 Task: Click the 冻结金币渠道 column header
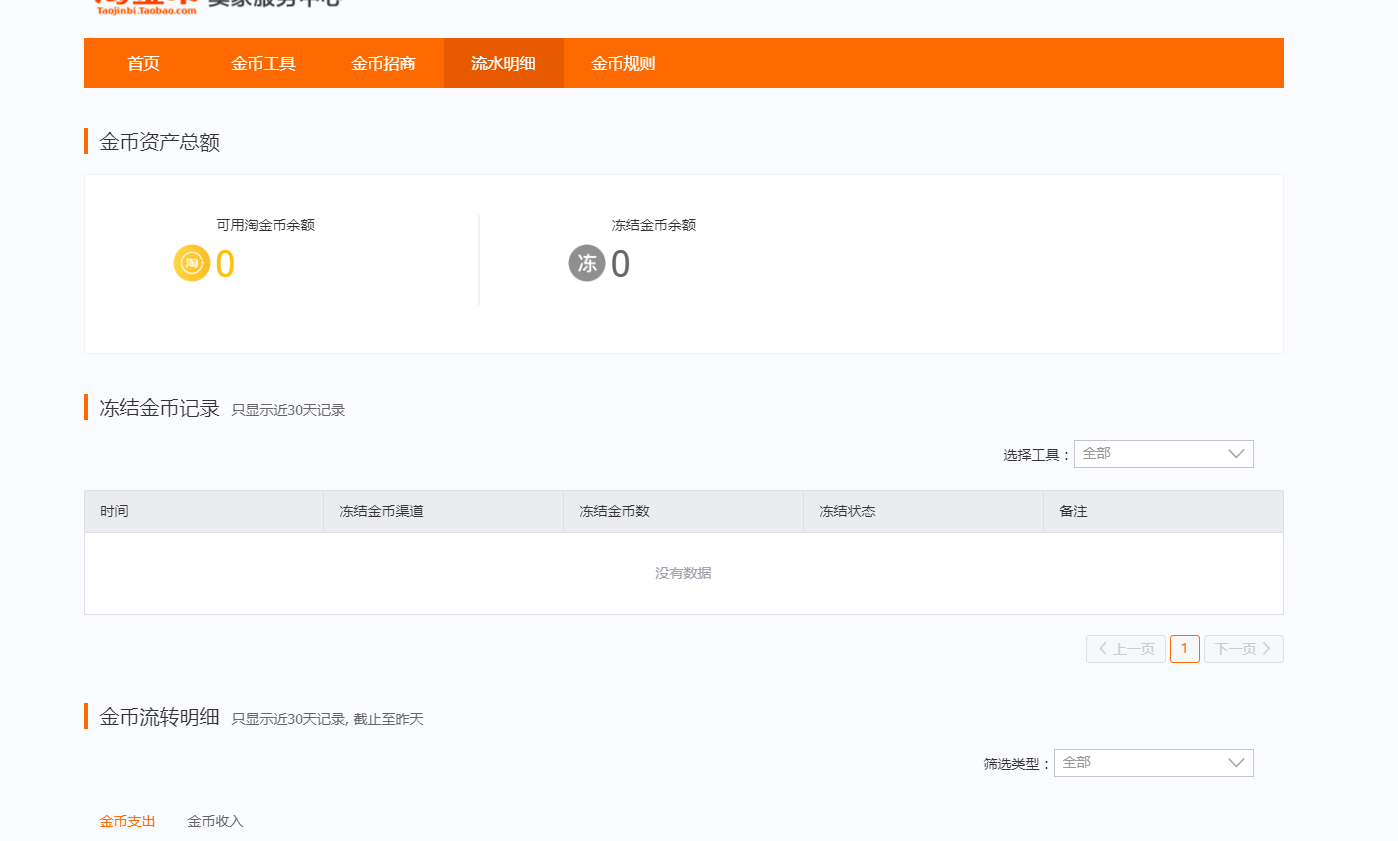(x=381, y=511)
